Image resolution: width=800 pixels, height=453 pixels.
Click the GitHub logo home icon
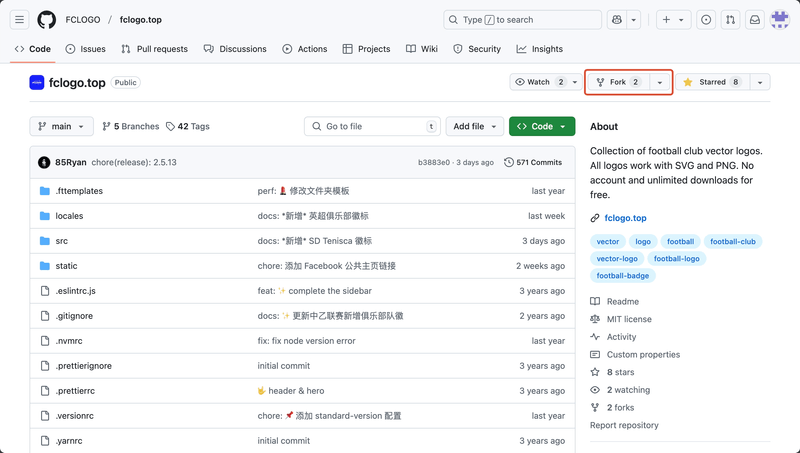pyautogui.click(x=47, y=20)
